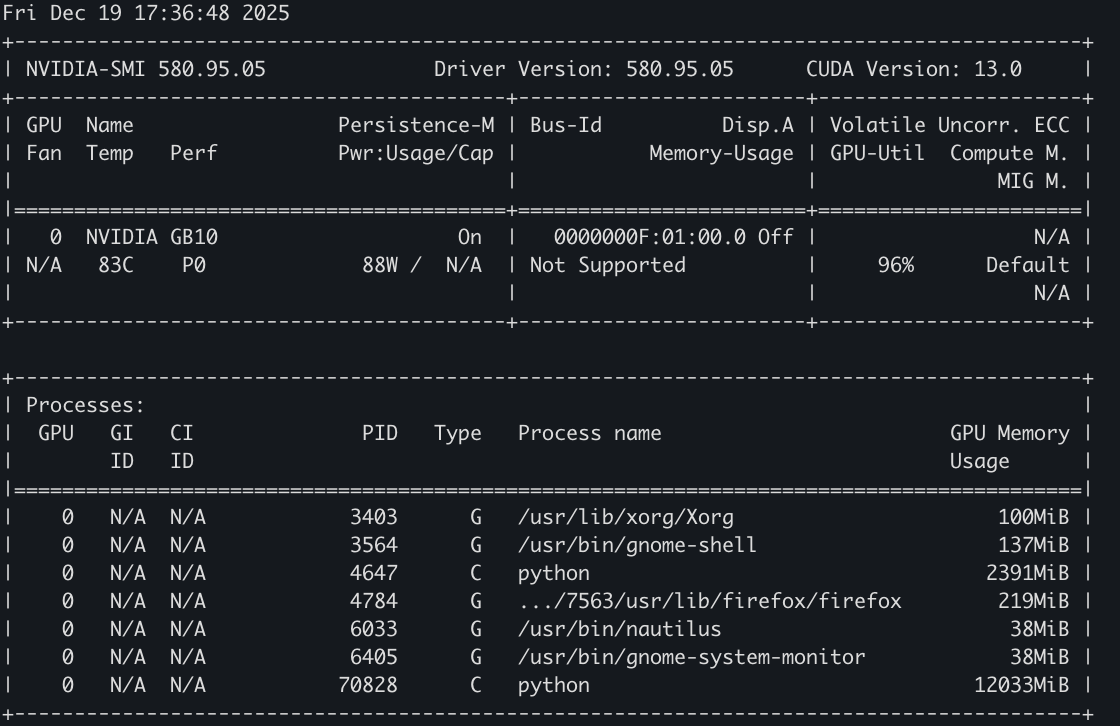The height and width of the screenshot is (726, 1120).
Task: Click the Memory-Usage header in GPU table
Action: (x=721, y=153)
